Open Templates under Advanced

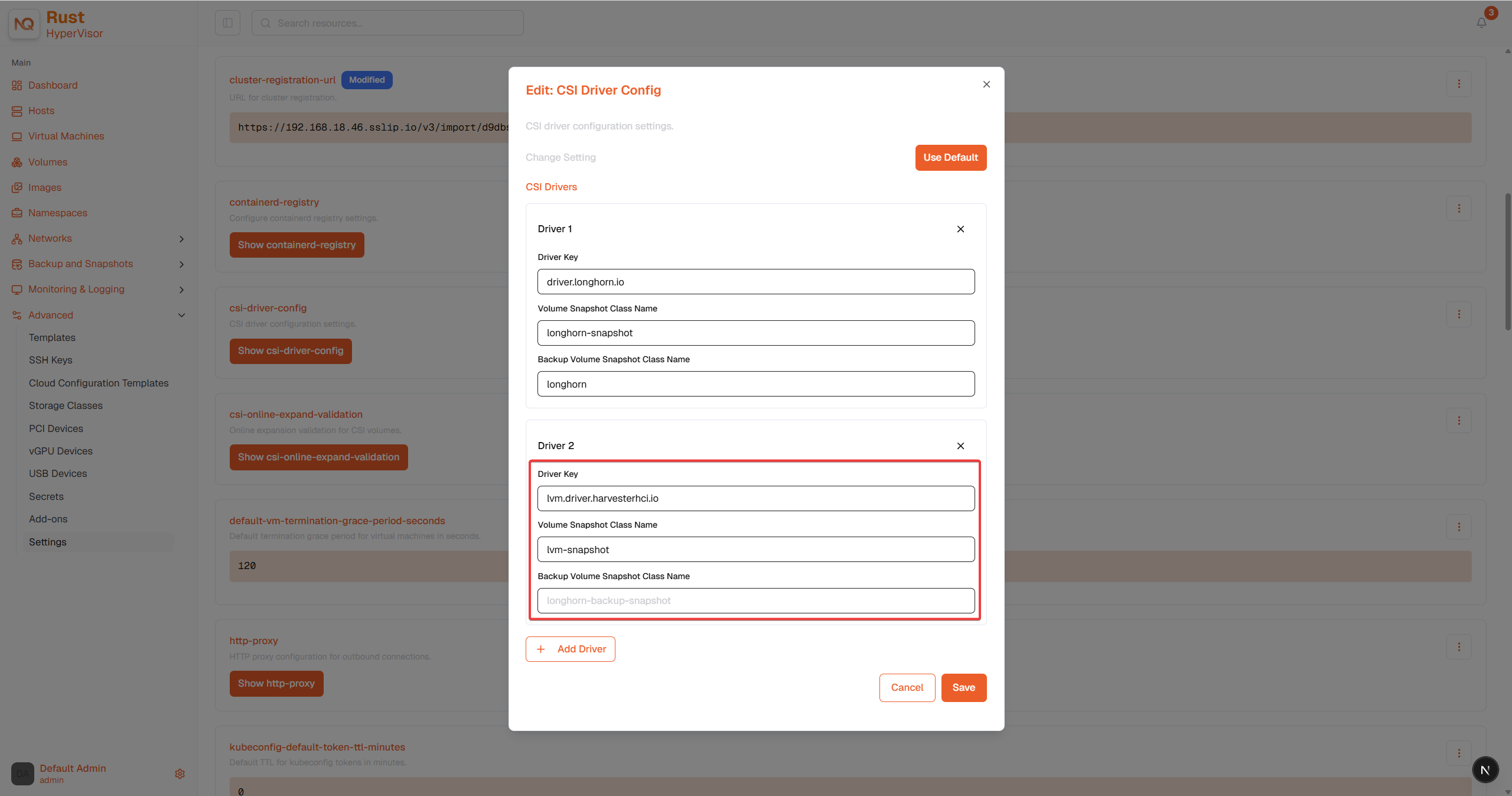pyautogui.click(x=52, y=337)
